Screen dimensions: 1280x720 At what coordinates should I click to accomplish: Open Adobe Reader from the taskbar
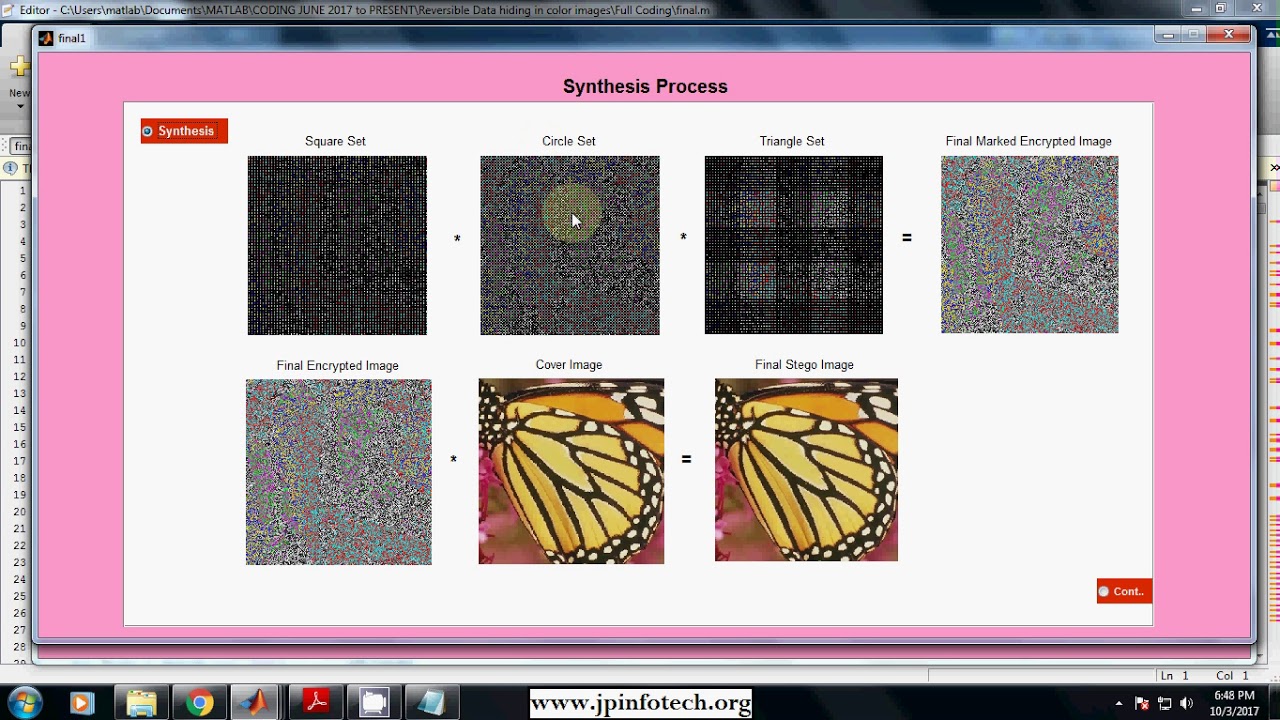(x=317, y=703)
